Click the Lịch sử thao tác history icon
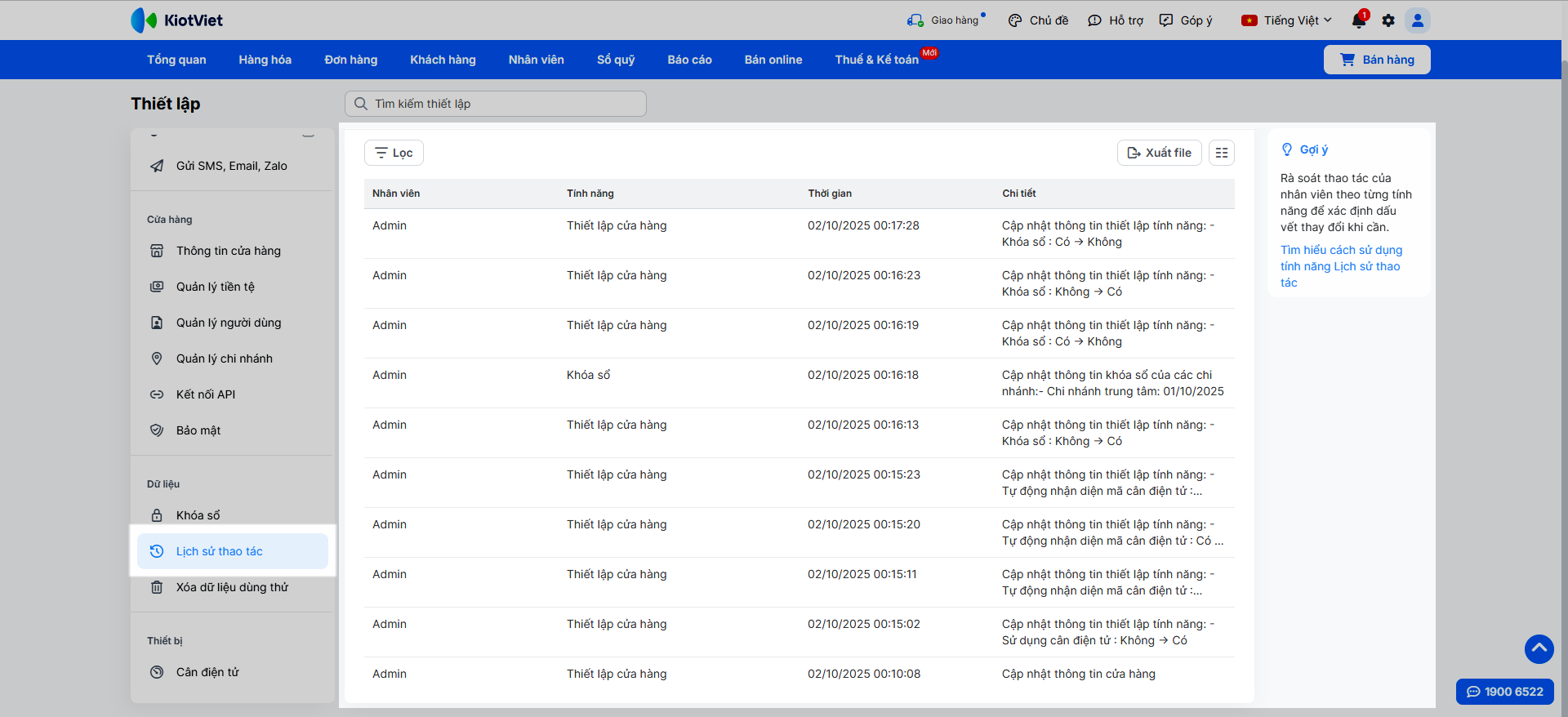Image resolution: width=1568 pixels, height=717 pixels. click(x=157, y=551)
